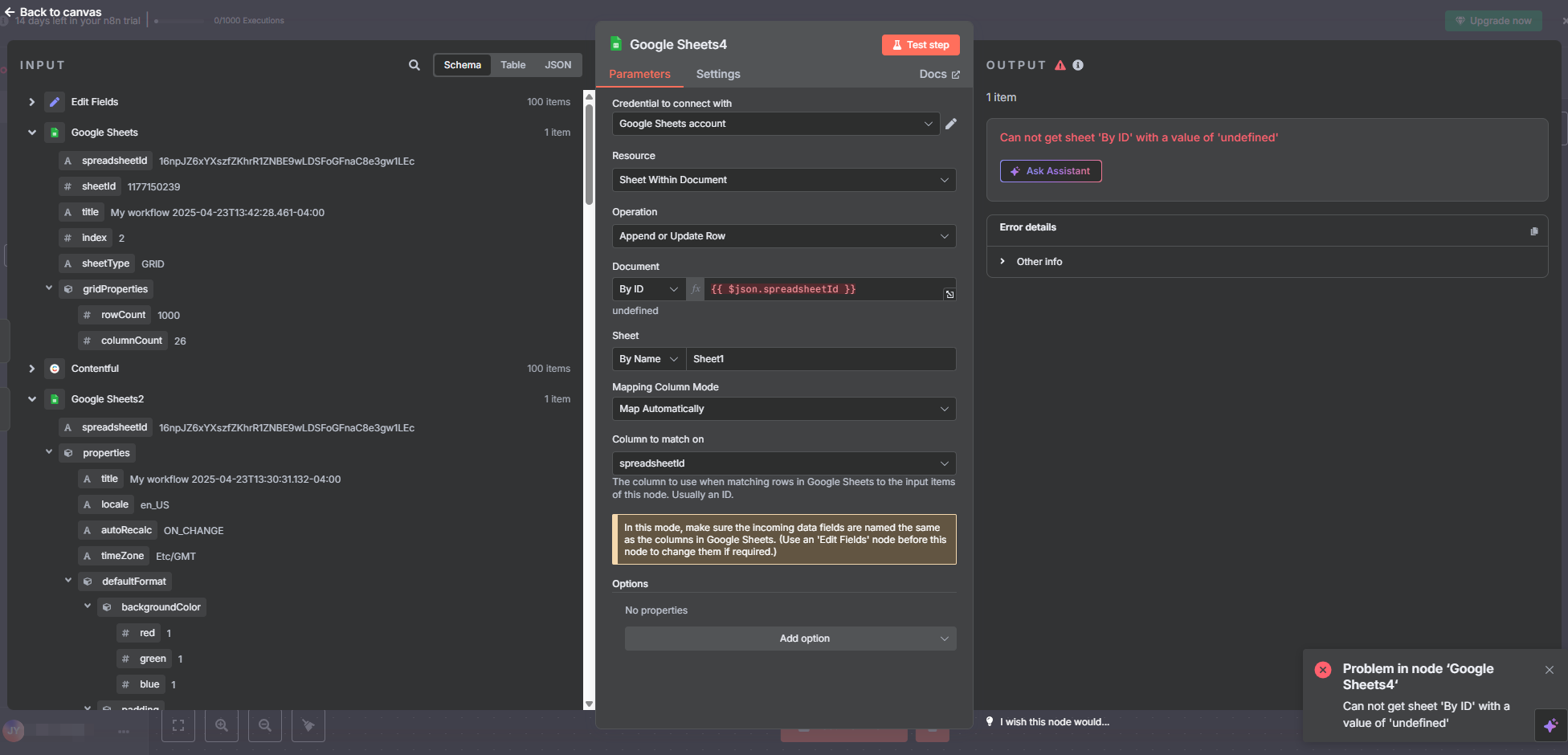Open the Sheet By Name mode dropdown
1568x755 pixels.
[649, 359]
